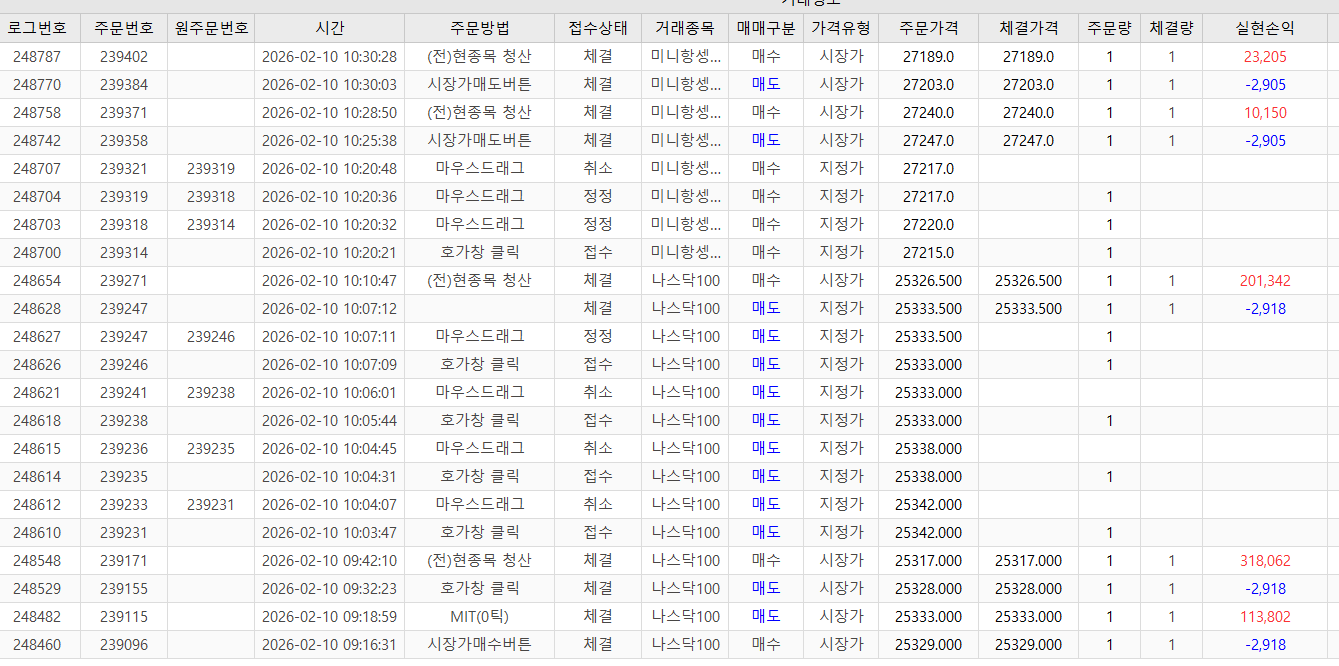Select order number 239241 cell
This screenshot has width=1339, height=666.
tap(124, 393)
